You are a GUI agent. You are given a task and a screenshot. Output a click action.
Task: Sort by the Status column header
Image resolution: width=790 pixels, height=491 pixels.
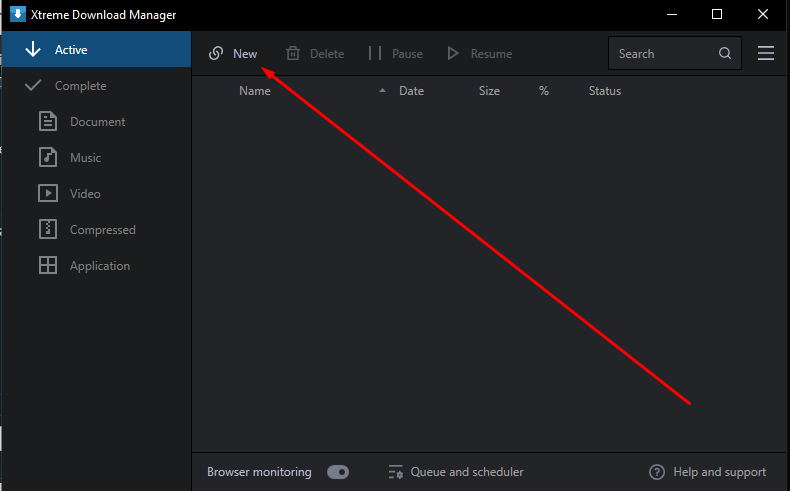(x=605, y=91)
